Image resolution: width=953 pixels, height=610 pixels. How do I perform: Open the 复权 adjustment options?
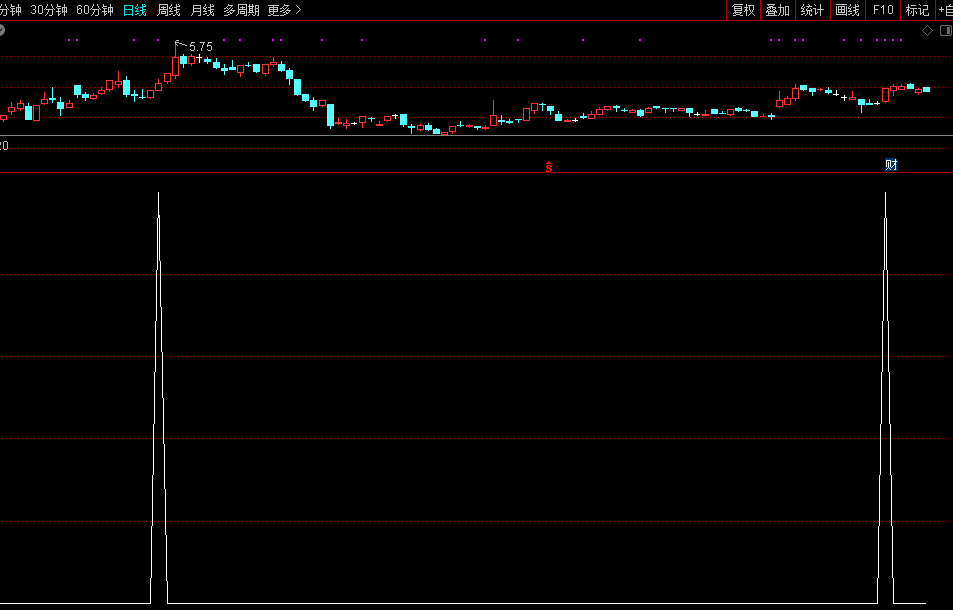coord(743,10)
